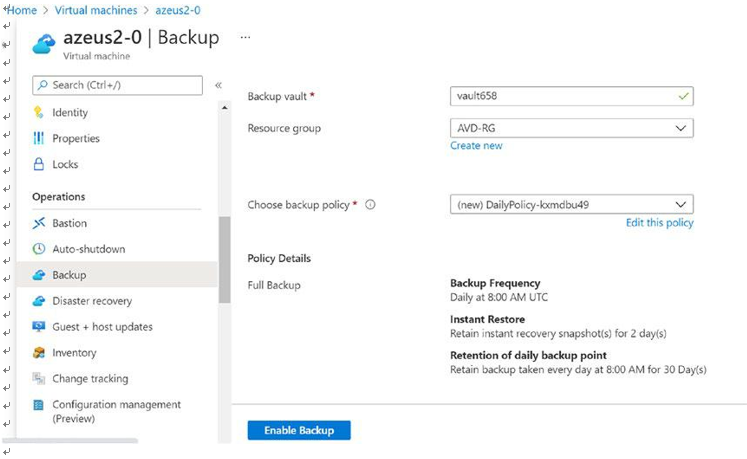Click the Configuration management icon
This screenshot has height=459, width=747.
[39, 405]
